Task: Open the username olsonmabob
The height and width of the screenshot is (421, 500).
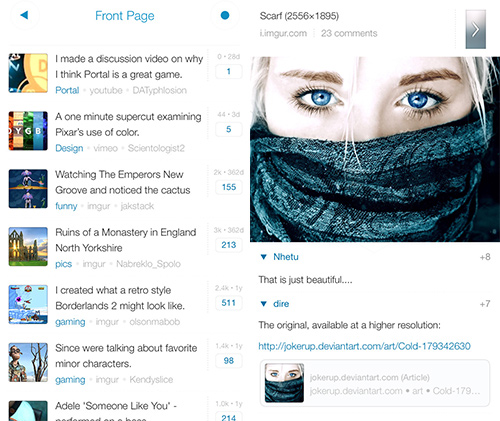Action: coord(155,322)
